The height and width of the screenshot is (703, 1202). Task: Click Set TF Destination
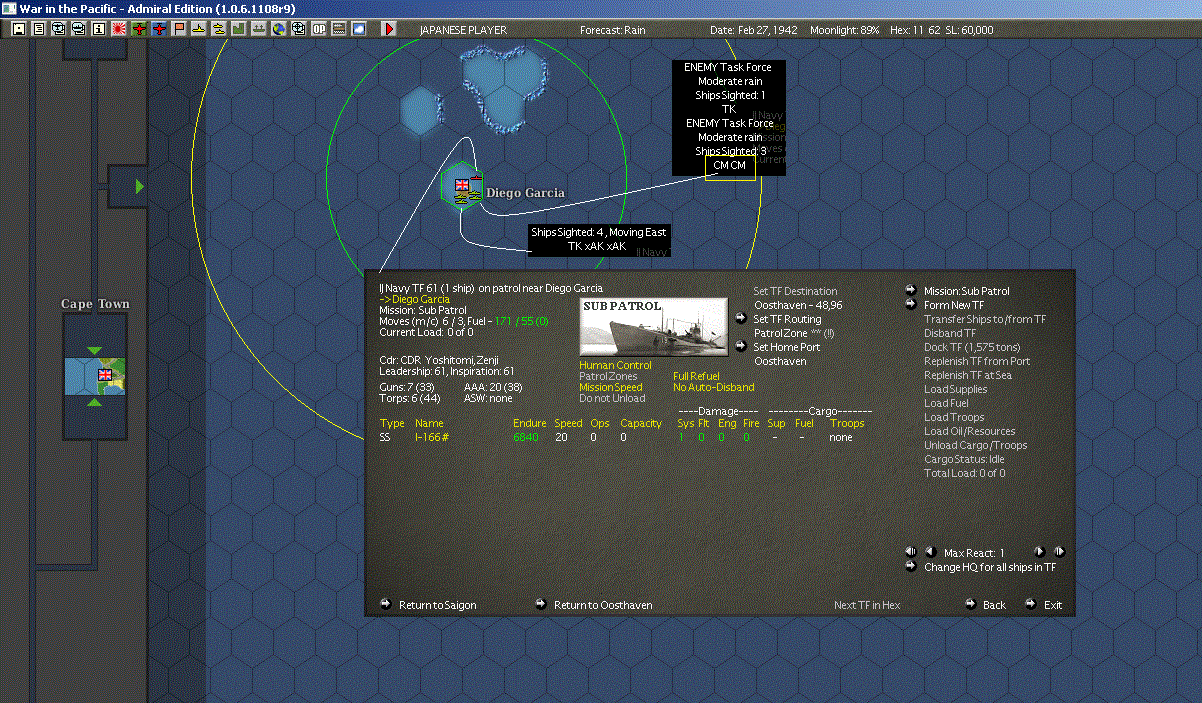(x=795, y=291)
